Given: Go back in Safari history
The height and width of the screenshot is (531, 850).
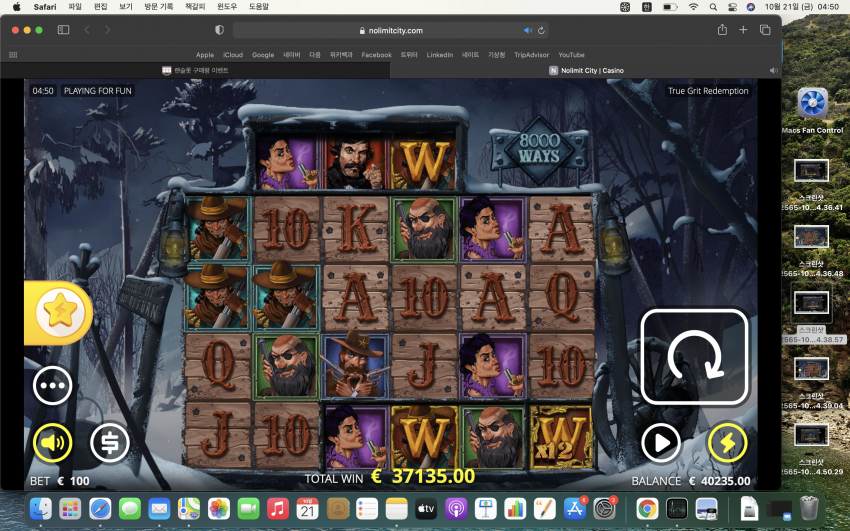Looking at the screenshot, I should tap(87, 30).
